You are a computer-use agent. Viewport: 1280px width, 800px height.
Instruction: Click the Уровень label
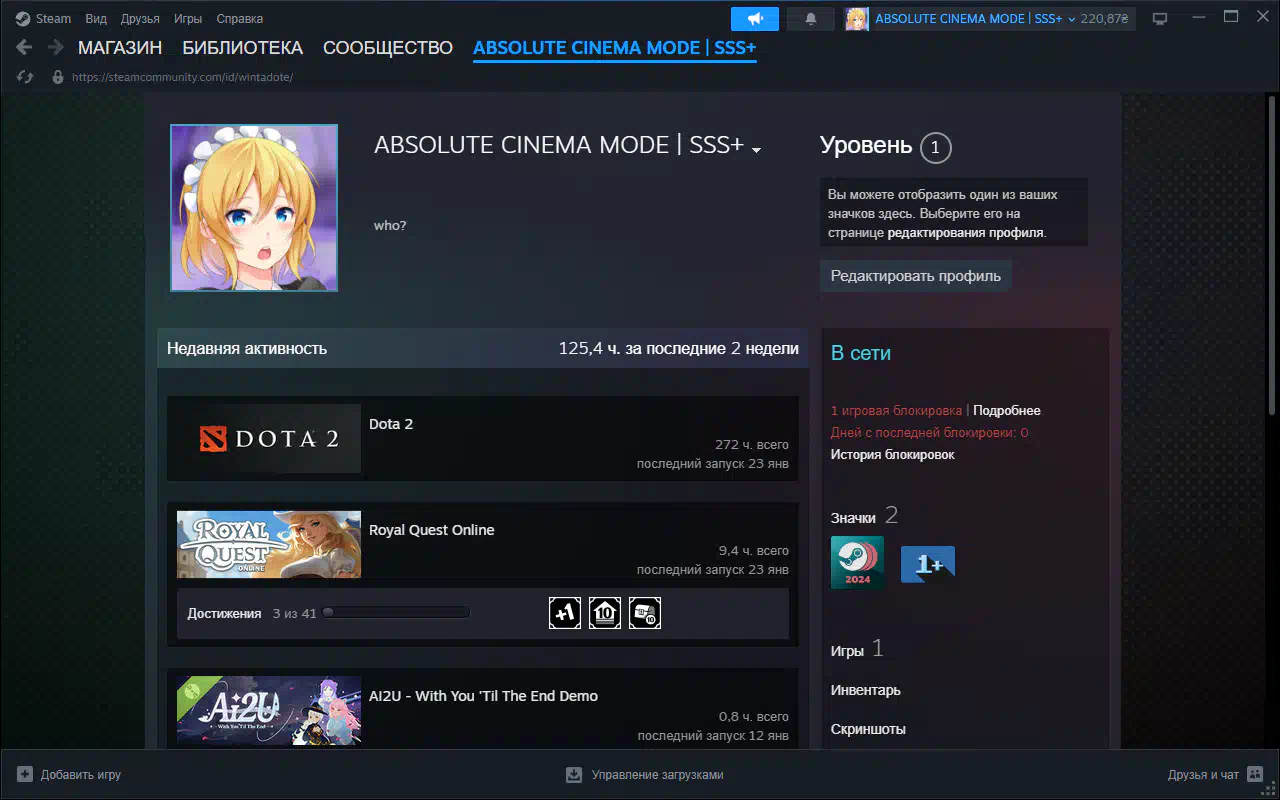tap(866, 146)
